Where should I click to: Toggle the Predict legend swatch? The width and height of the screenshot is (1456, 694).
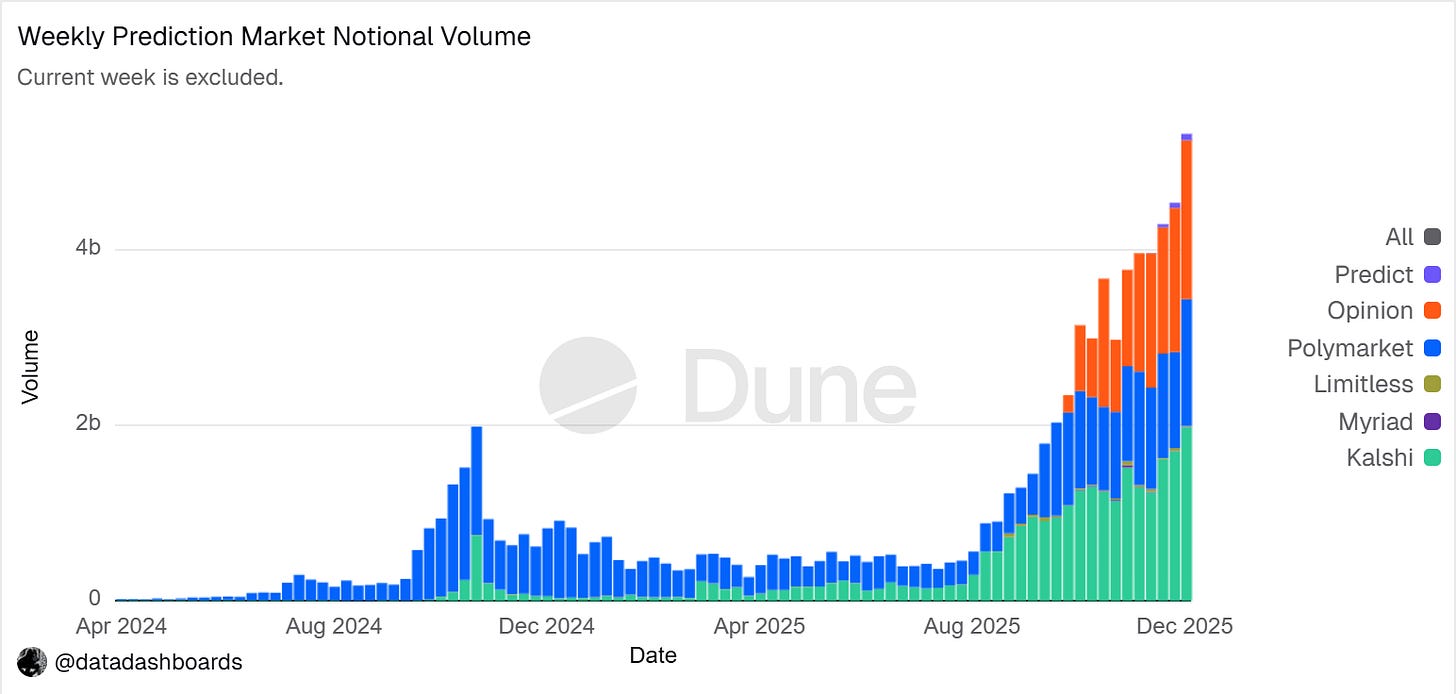tap(1432, 274)
